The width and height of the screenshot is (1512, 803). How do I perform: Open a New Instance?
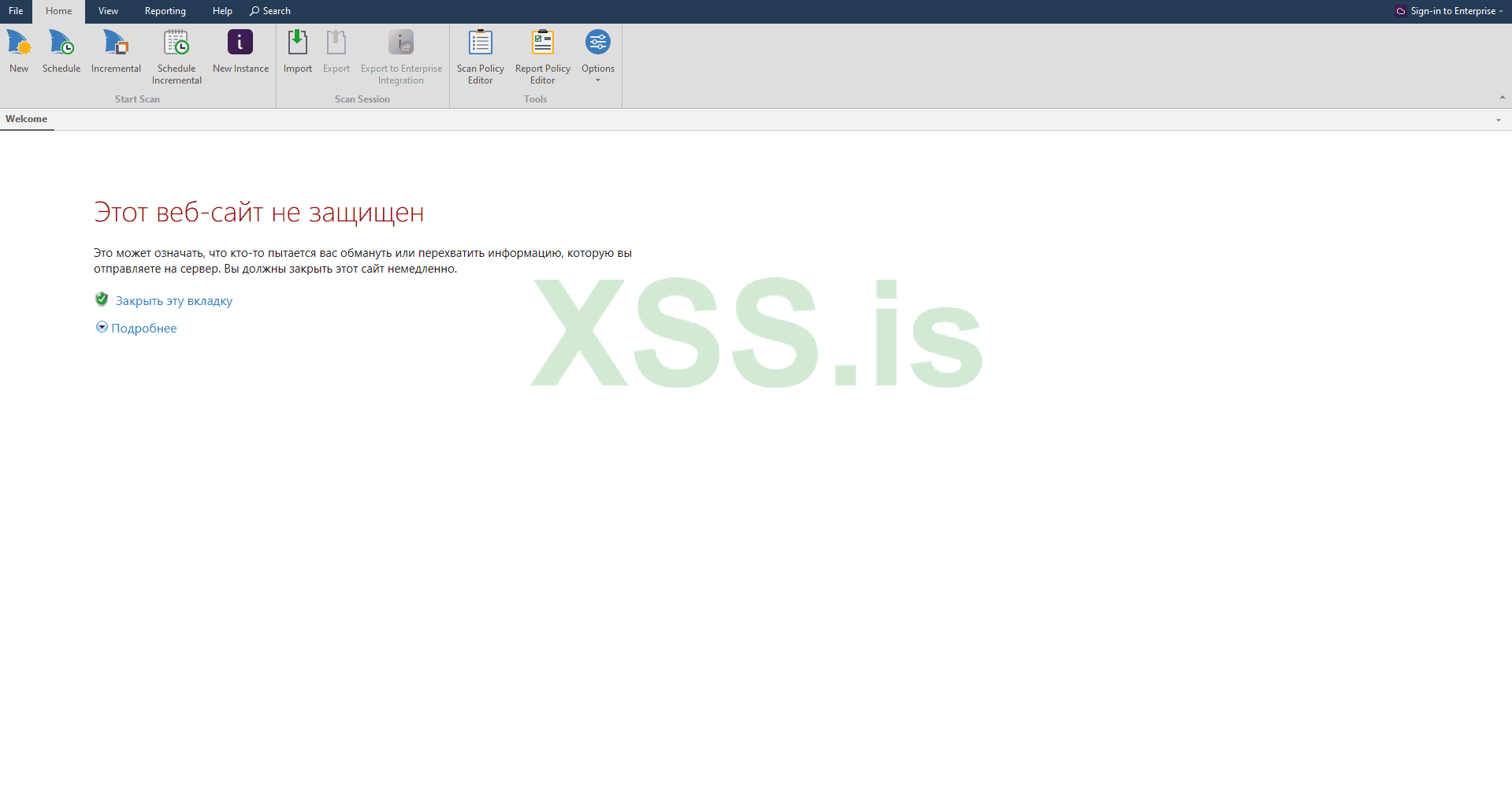240,52
